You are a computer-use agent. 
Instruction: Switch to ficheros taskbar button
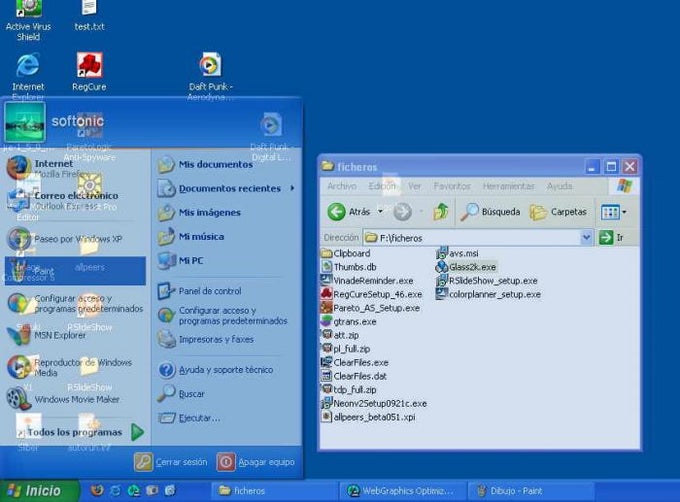point(274,491)
